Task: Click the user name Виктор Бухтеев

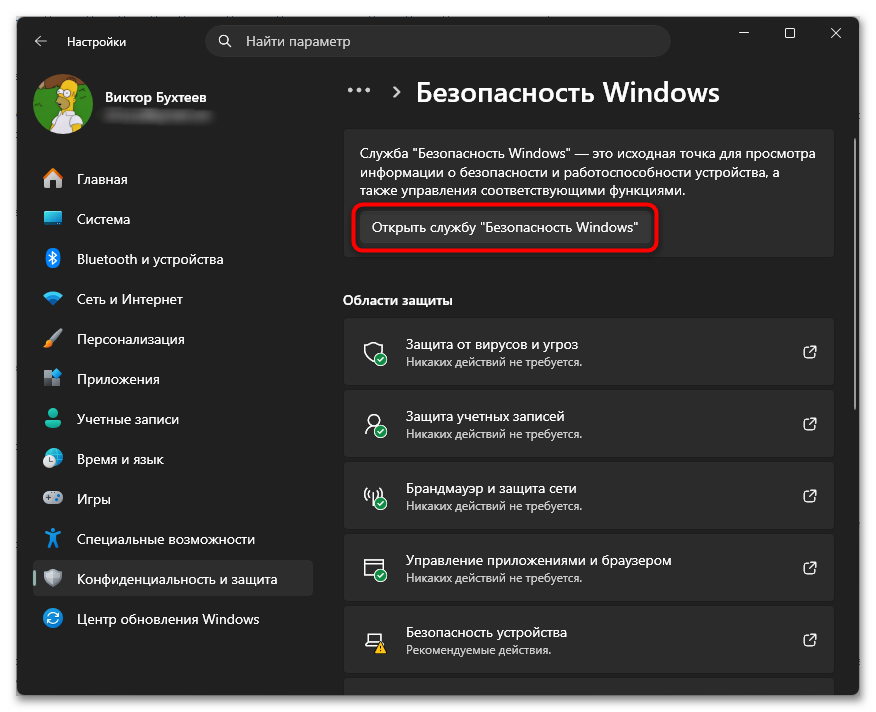Action: pos(156,97)
